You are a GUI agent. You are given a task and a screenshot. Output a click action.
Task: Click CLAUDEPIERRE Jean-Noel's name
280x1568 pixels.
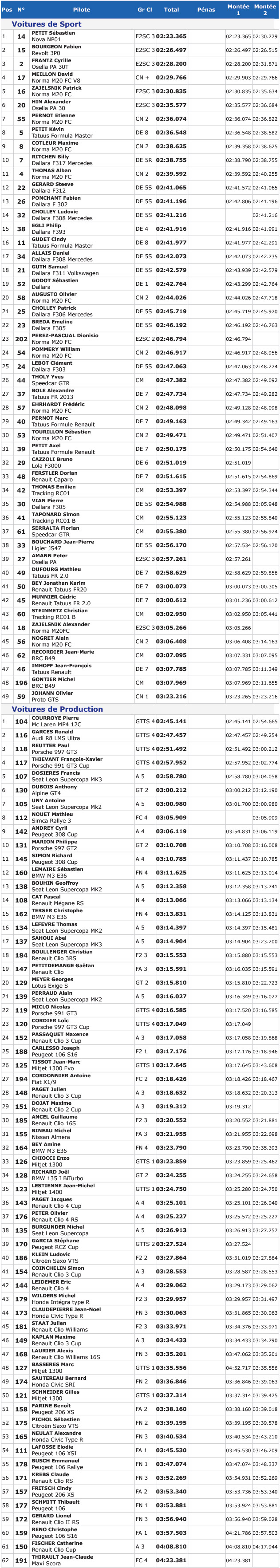click(x=67, y=1310)
